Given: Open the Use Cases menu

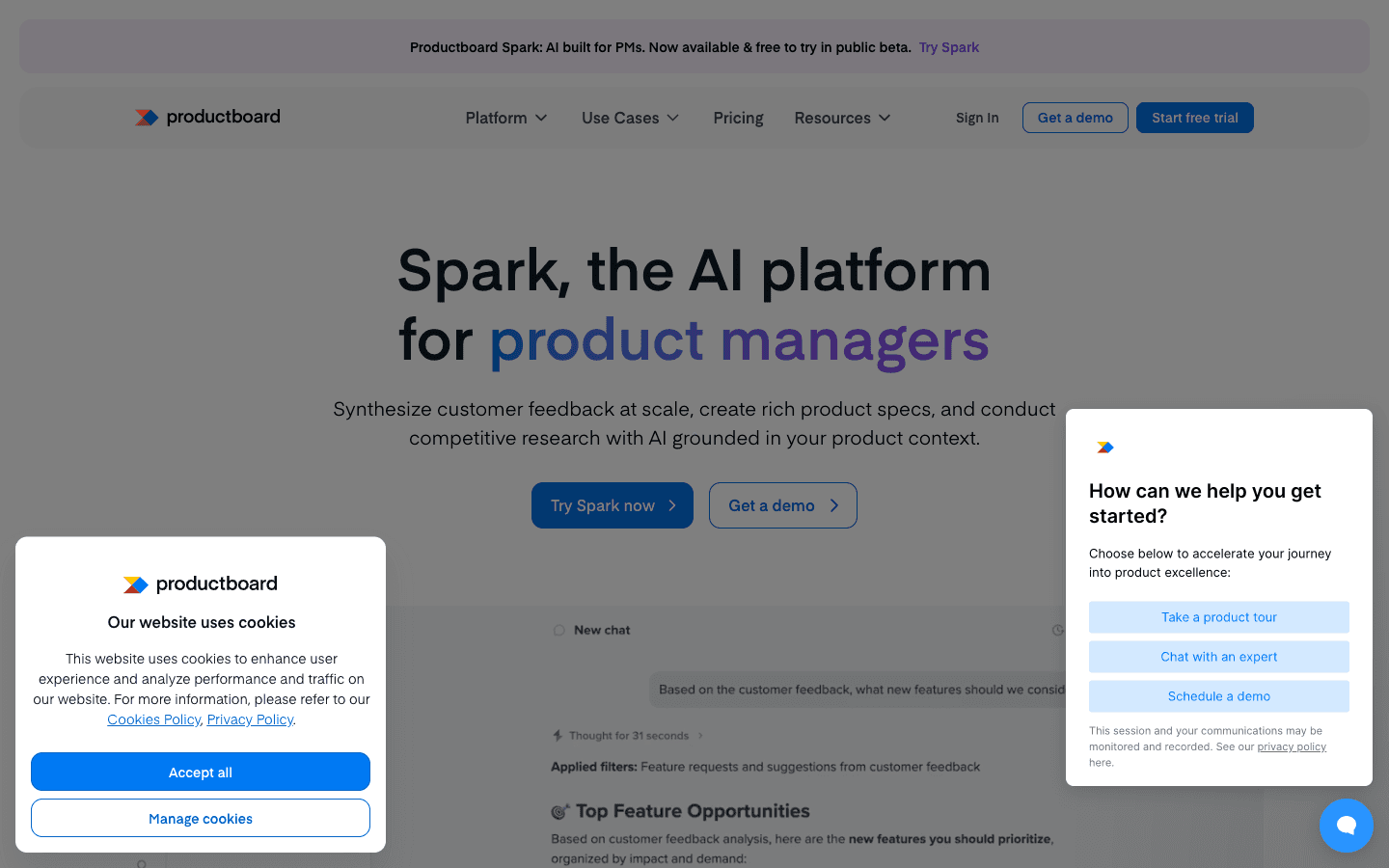Looking at the screenshot, I should tap(629, 117).
